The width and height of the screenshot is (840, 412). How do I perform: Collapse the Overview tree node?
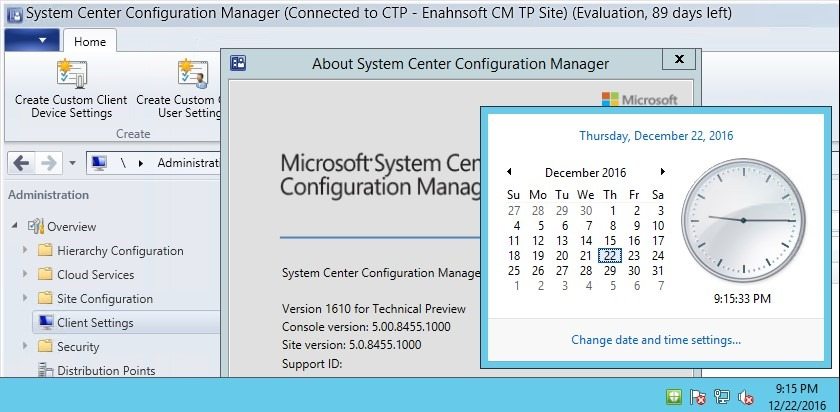(14, 226)
